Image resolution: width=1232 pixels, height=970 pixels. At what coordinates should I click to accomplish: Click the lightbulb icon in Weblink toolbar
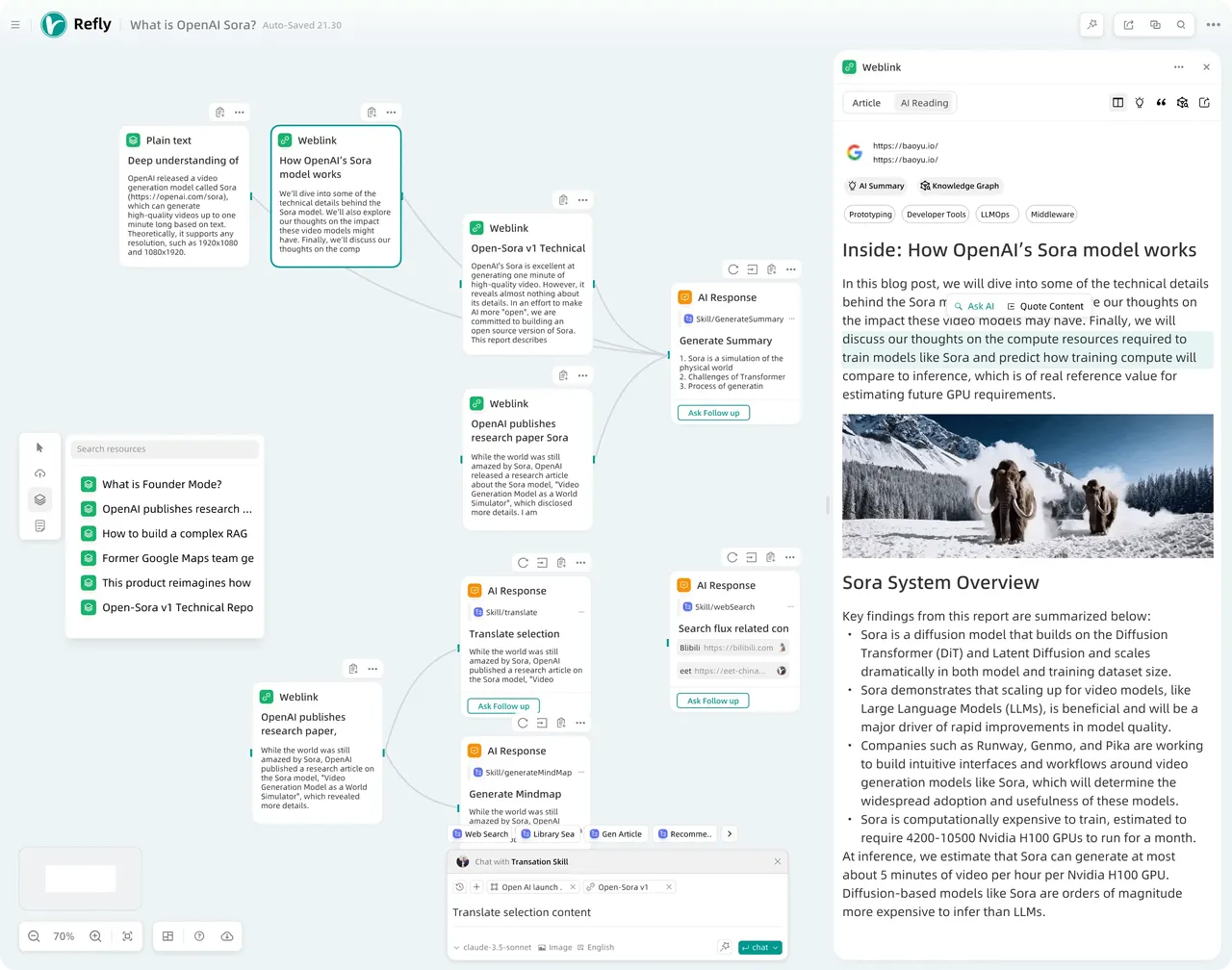(1140, 103)
